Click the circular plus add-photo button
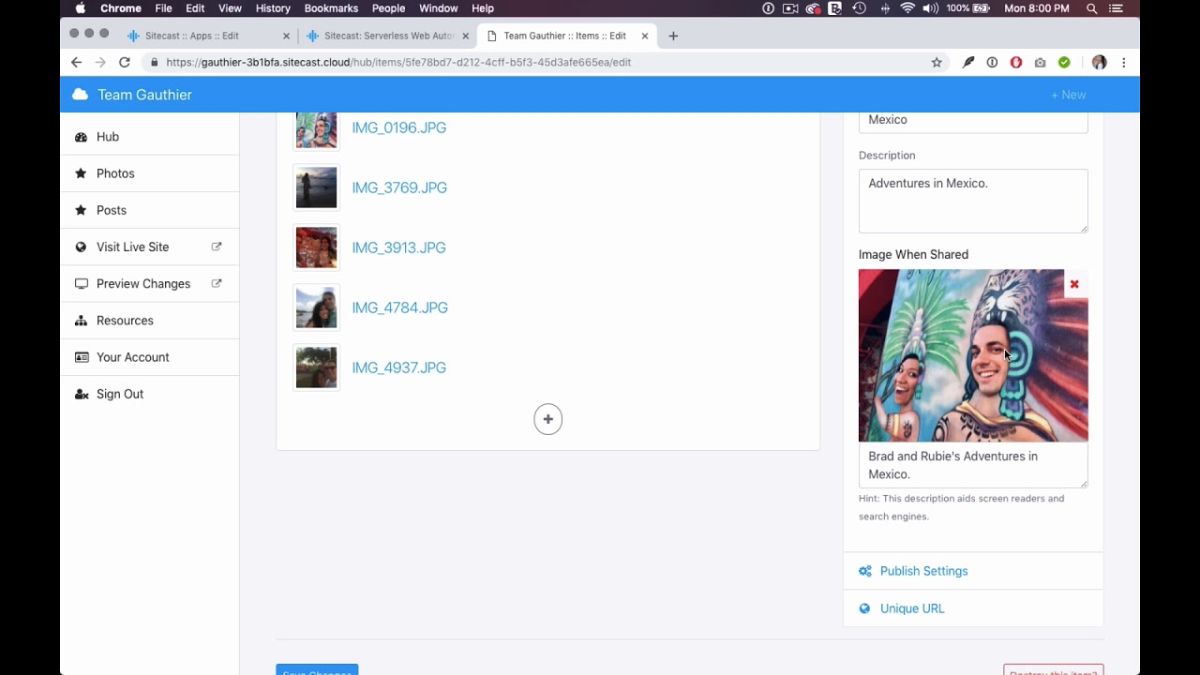The image size is (1200, 675). (548, 419)
